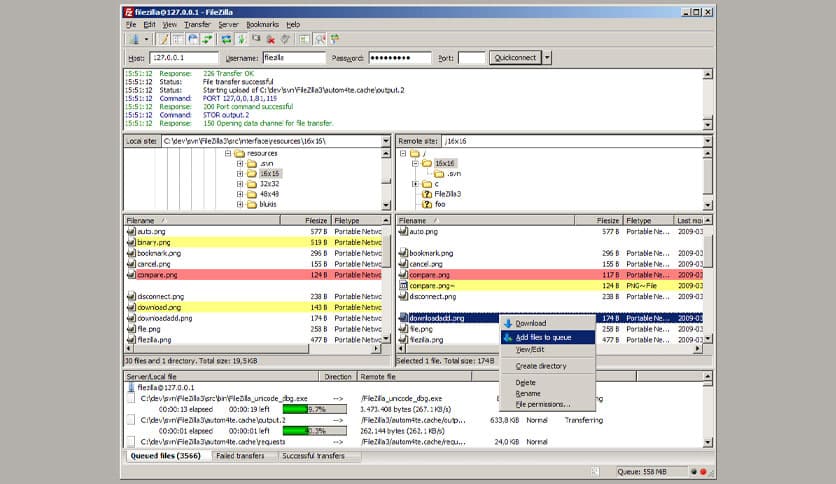Viewport: 836px width, 484px height.
Task: Click the Quickconnect button
Action: point(515,58)
